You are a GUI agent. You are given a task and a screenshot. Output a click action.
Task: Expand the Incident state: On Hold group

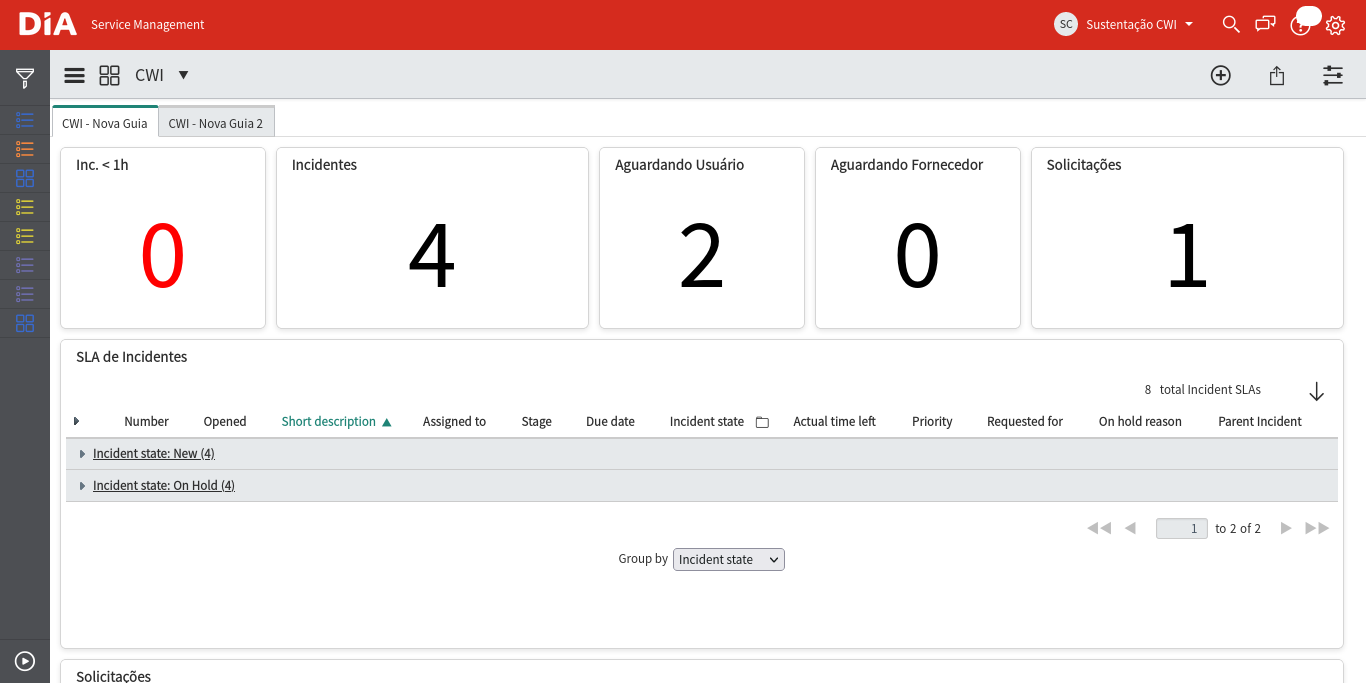82,486
